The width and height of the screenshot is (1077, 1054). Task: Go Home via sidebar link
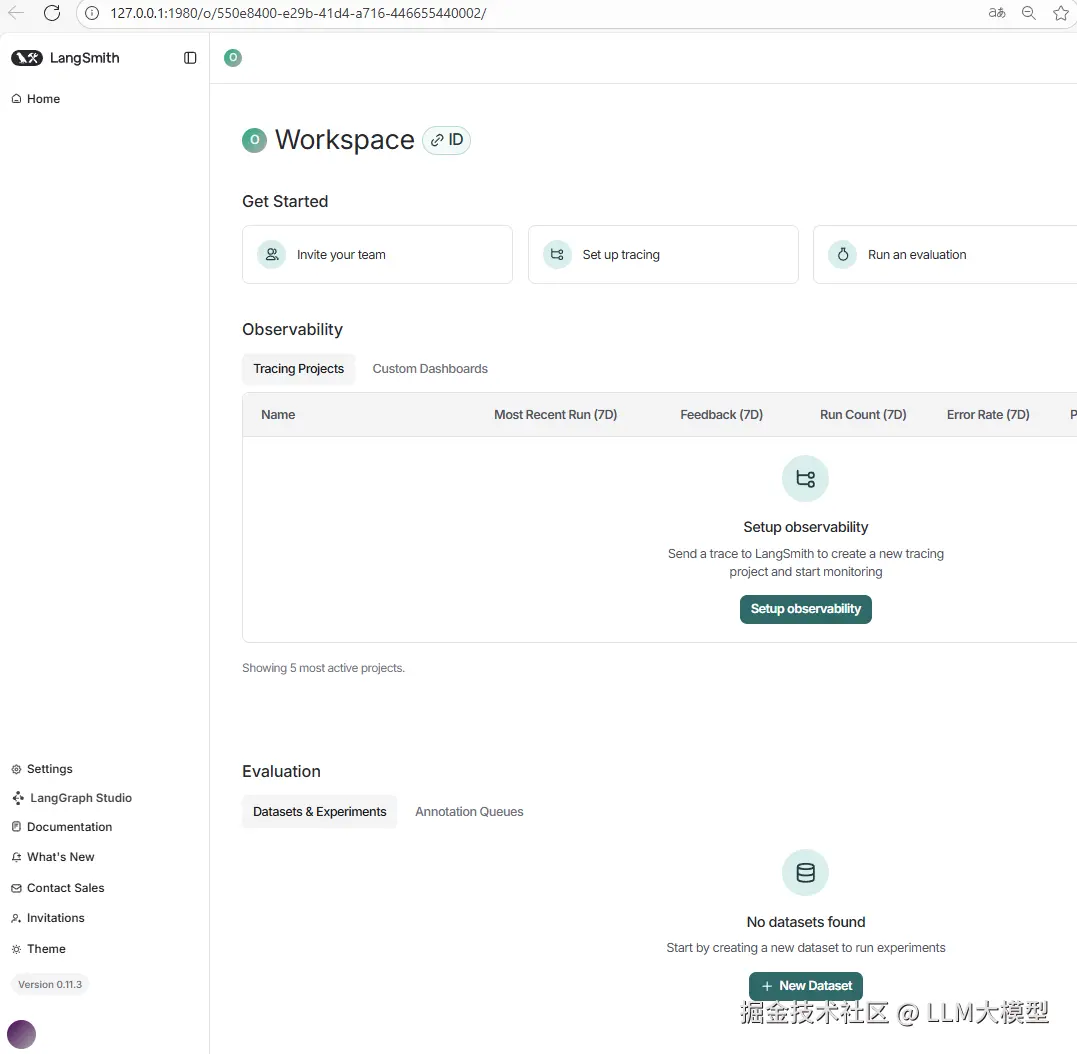pyautogui.click(x=43, y=99)
